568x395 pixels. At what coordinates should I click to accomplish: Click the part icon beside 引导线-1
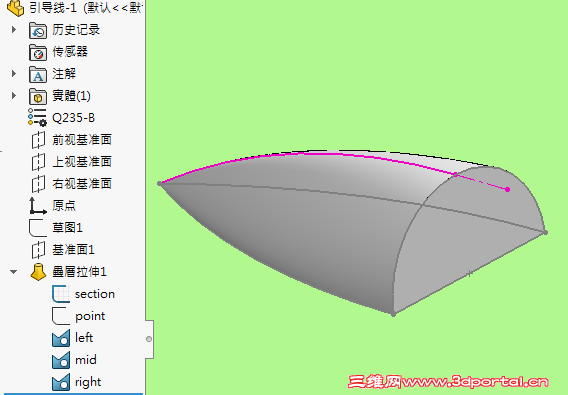(16, 8)
